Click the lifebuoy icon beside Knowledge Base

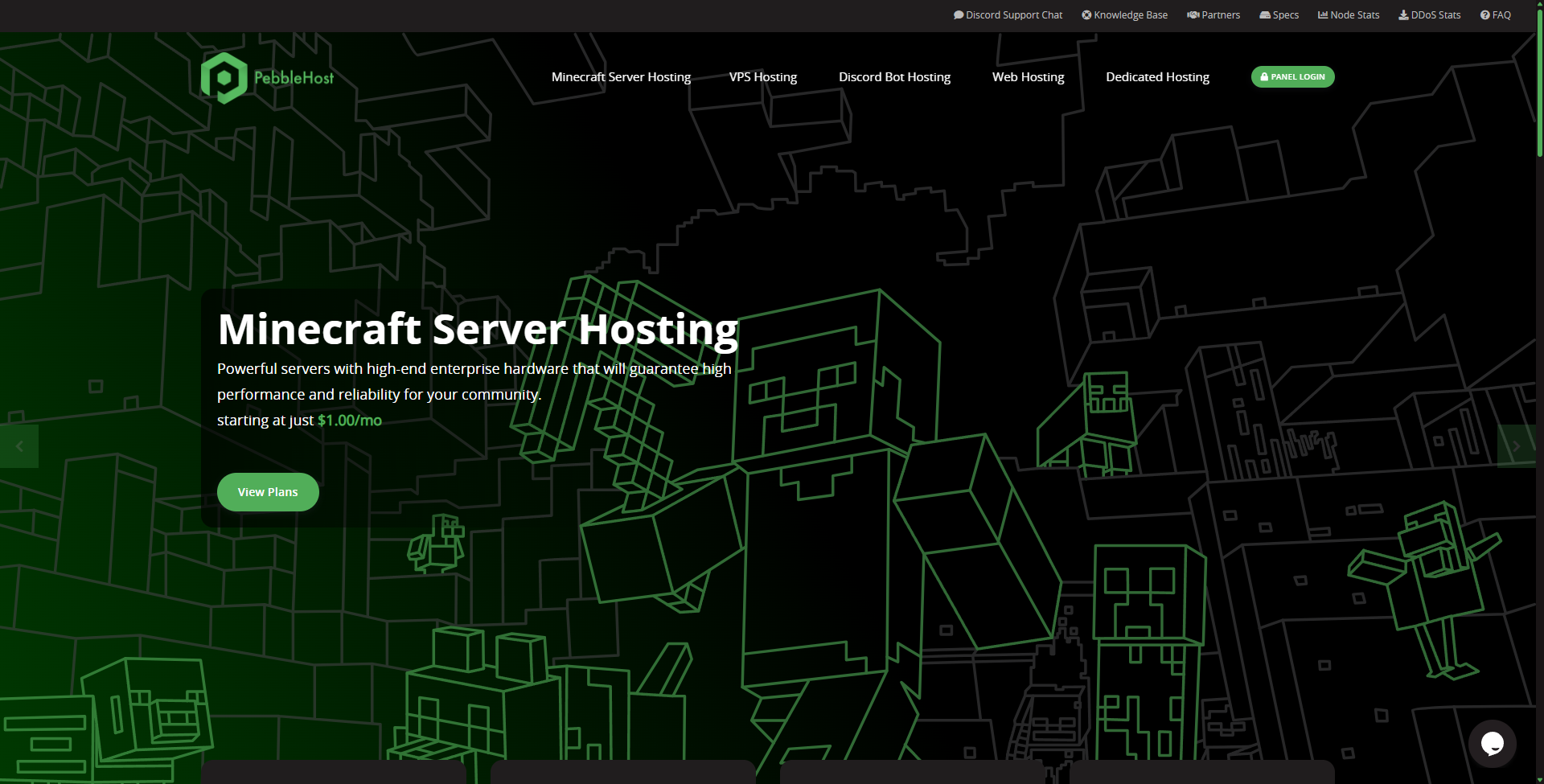tap(1086, 15)
